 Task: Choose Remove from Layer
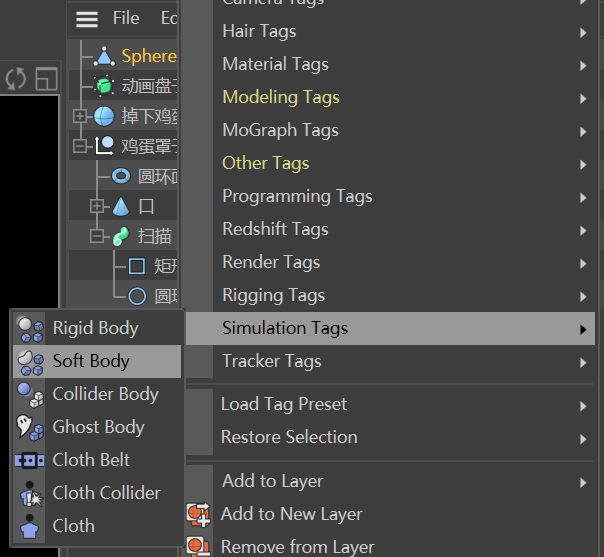(390, 546)
